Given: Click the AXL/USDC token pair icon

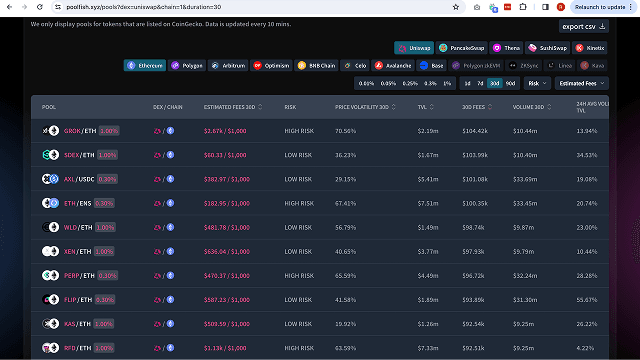Looking at the screenshot, I should click(51, 179).
